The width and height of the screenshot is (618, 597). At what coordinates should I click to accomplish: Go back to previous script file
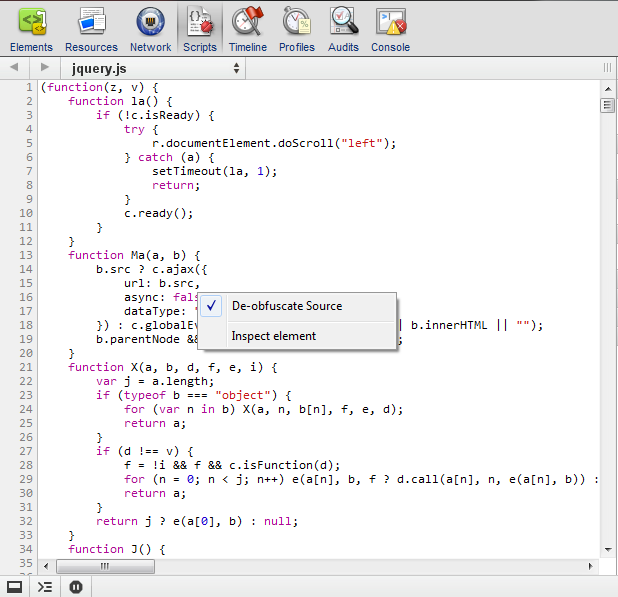pos(14,67)
